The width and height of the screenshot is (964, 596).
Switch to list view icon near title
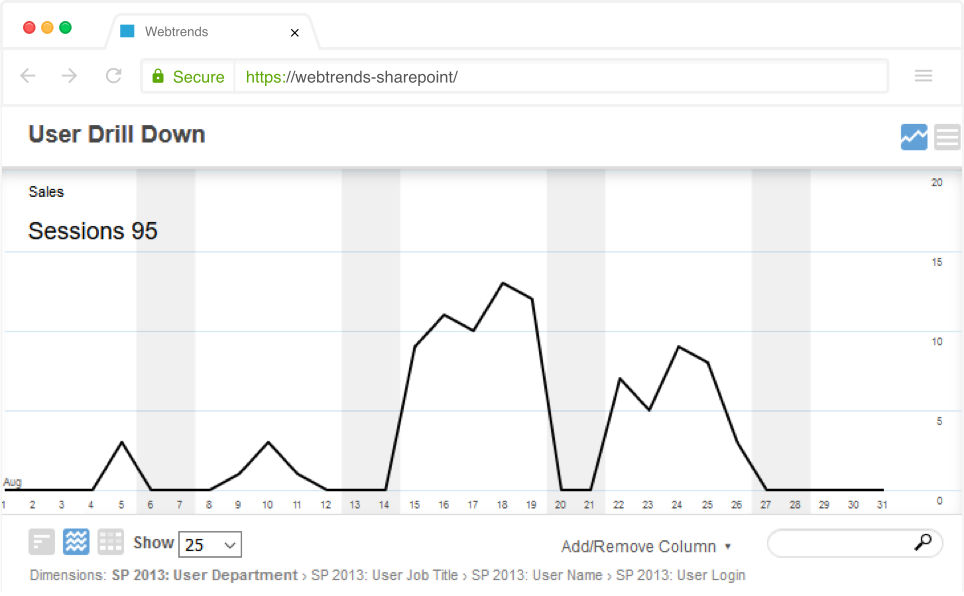click(947, 137)
